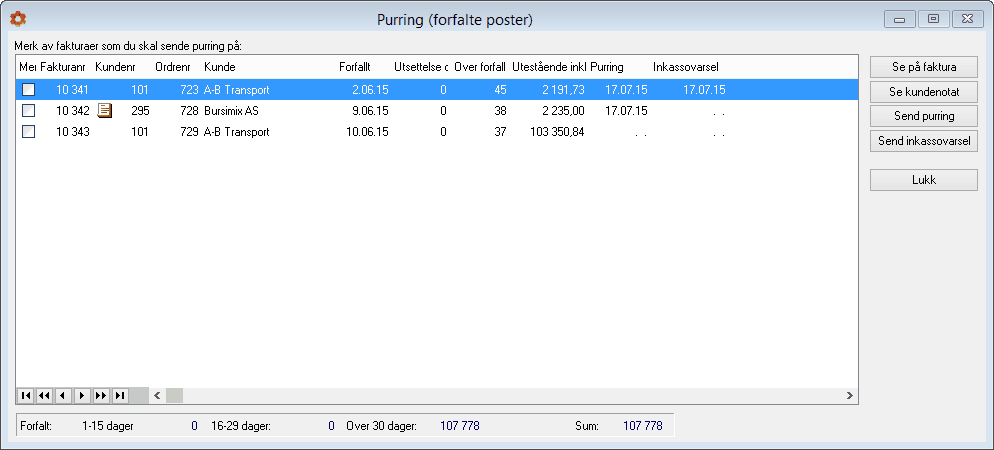This screenshot has height=450, width=994.
Task: Maximize the Purring window
Action: coord(933,19)
